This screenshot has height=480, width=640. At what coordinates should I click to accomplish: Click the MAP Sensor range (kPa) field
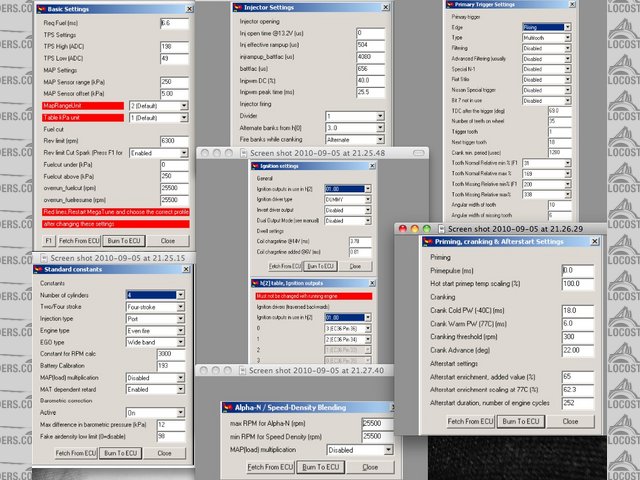point(175,82)
